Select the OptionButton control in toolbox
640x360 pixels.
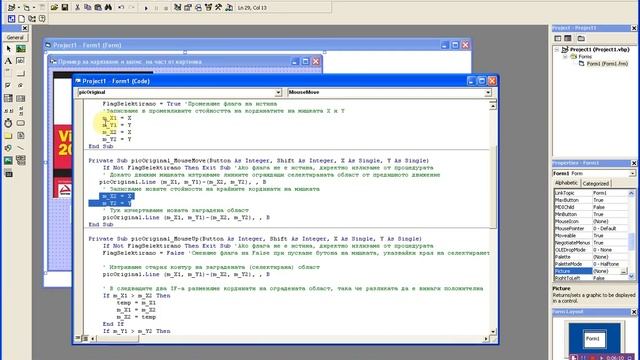point(20,86)
